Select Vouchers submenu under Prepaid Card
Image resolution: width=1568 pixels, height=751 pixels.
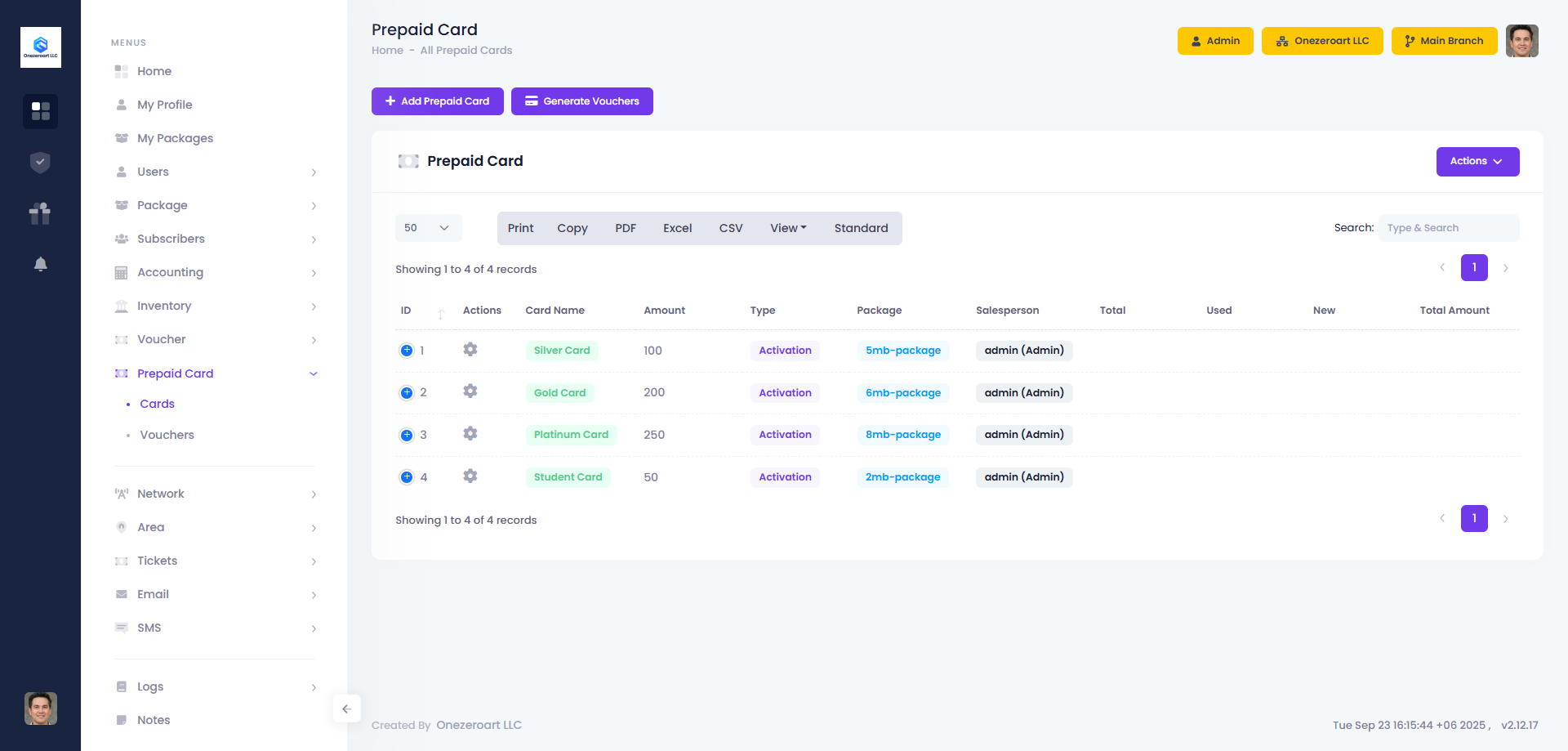coord(167,435)
